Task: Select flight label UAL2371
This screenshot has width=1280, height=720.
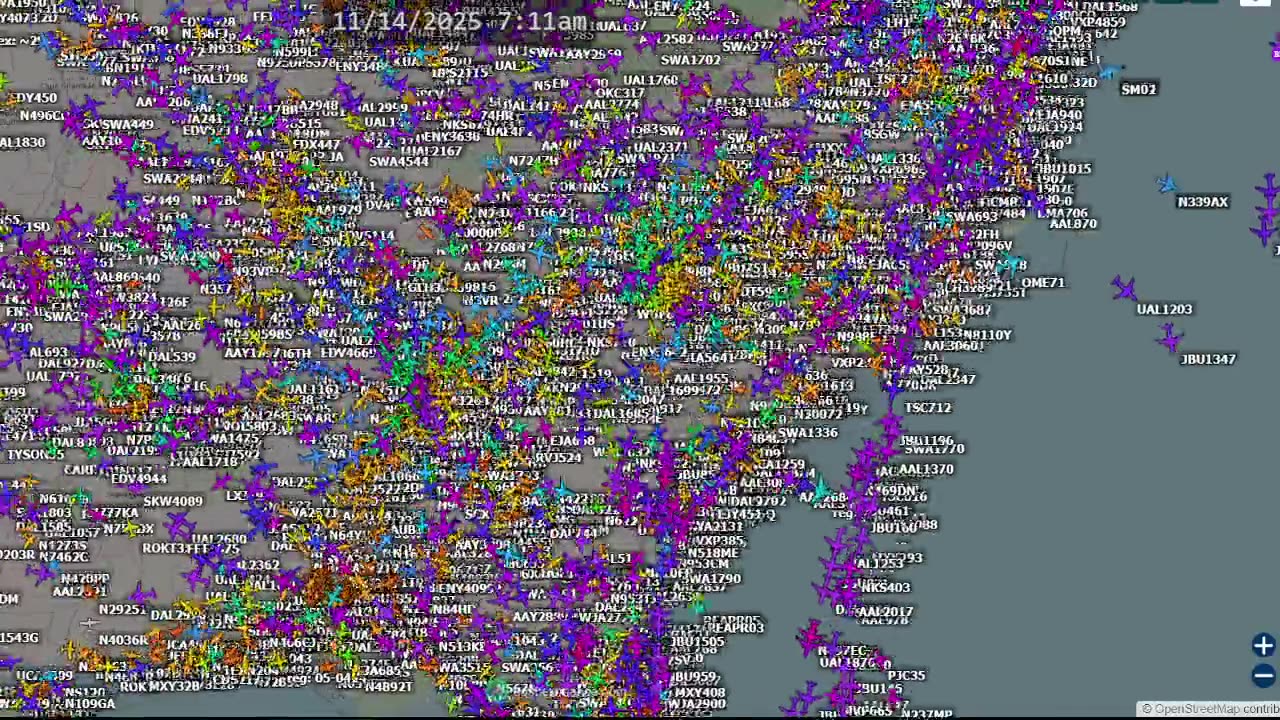Action: (661, 147)
